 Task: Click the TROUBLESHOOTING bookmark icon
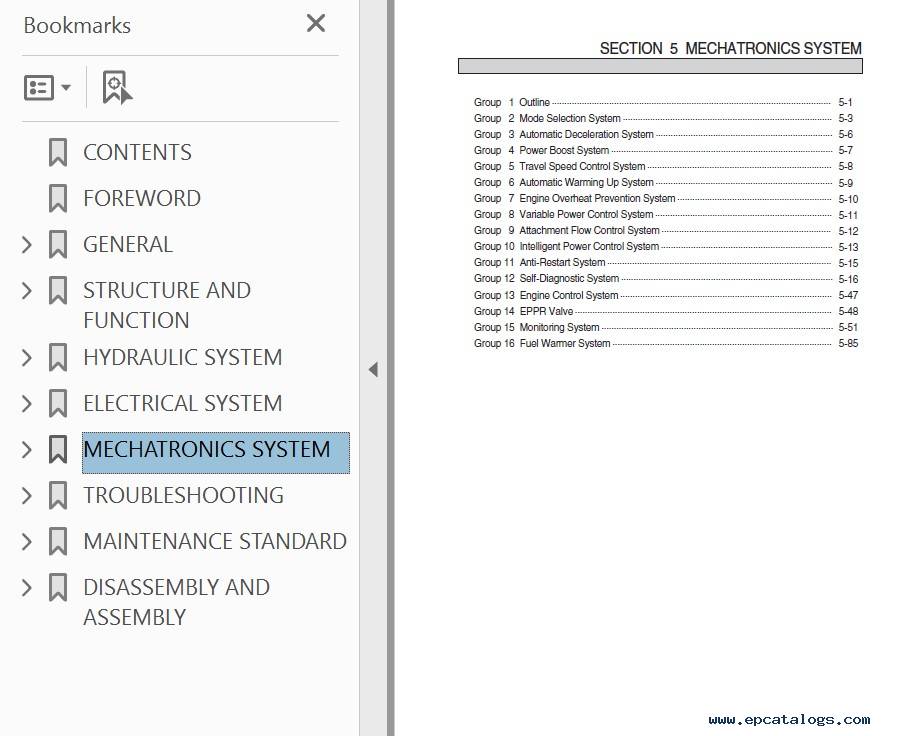click(58, 495)
